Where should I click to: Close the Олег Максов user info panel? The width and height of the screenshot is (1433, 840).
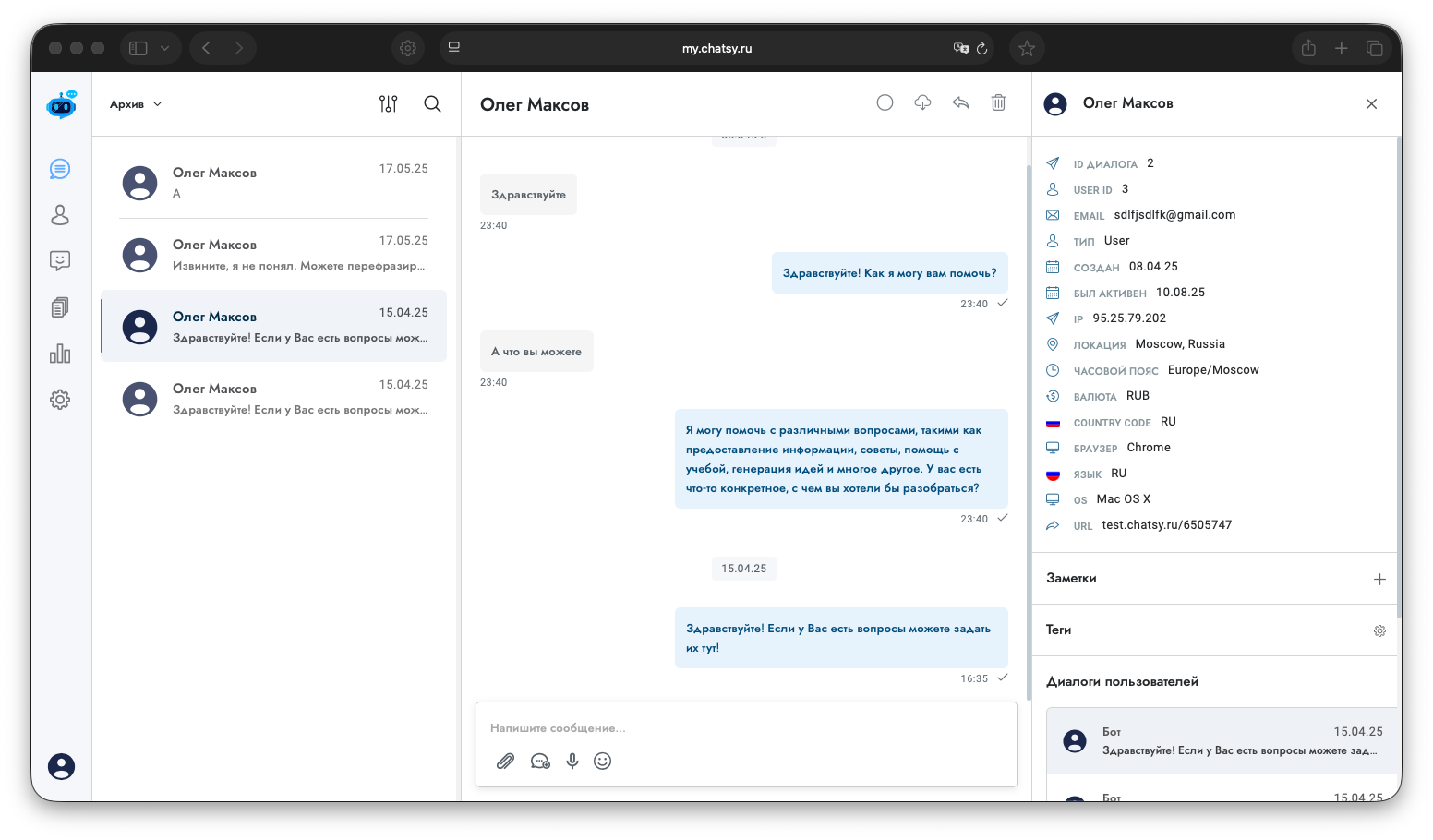tap(1371, 103)
